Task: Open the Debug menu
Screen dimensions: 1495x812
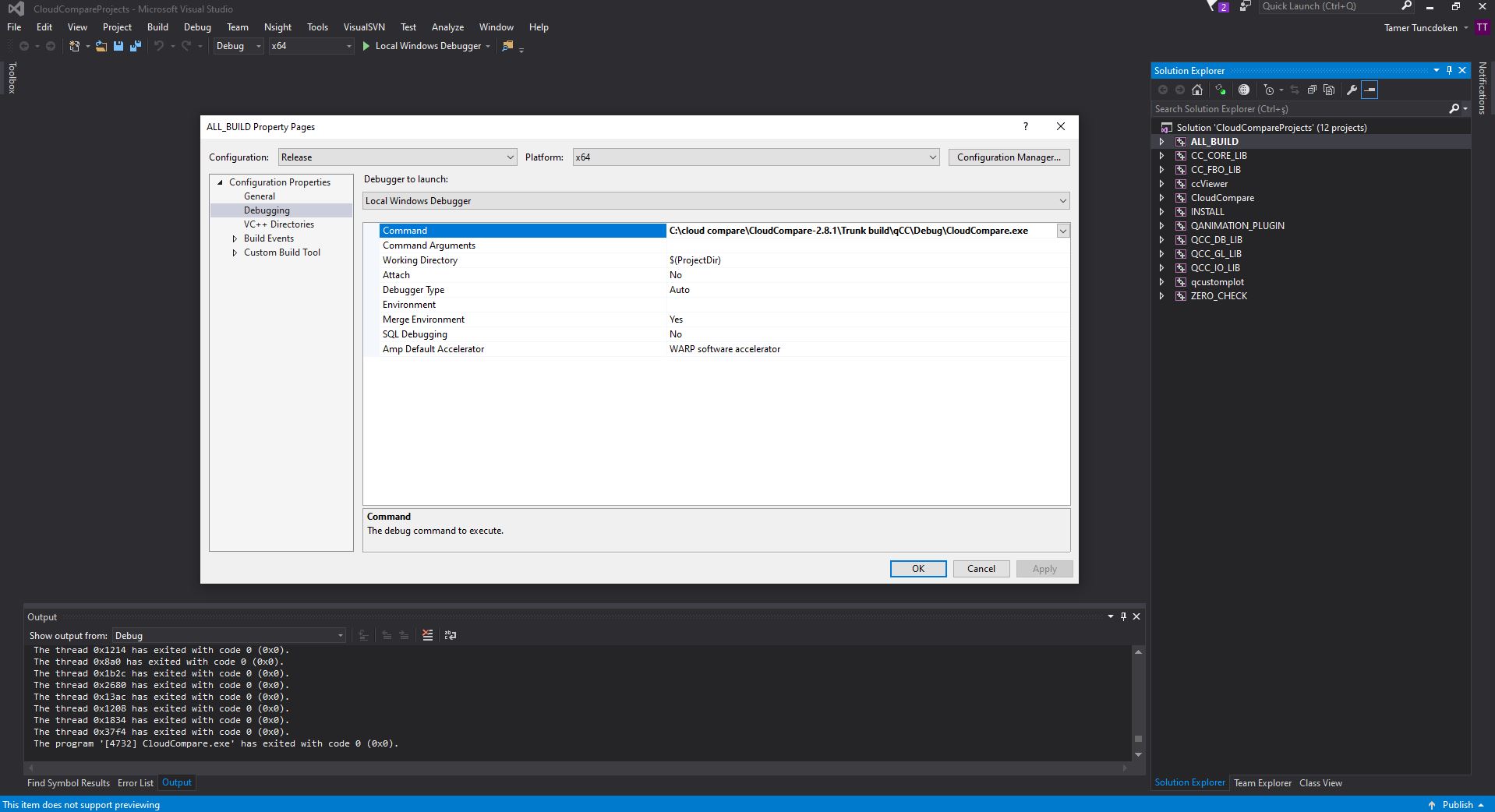Action: coord(197,27)
